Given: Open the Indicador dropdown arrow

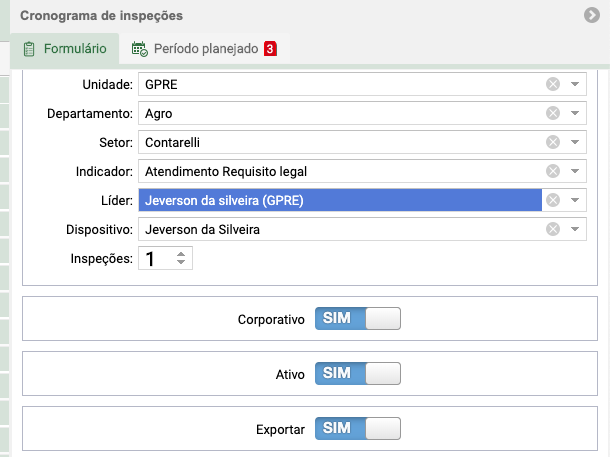Looking at the screenshot, I should [575, 171].
